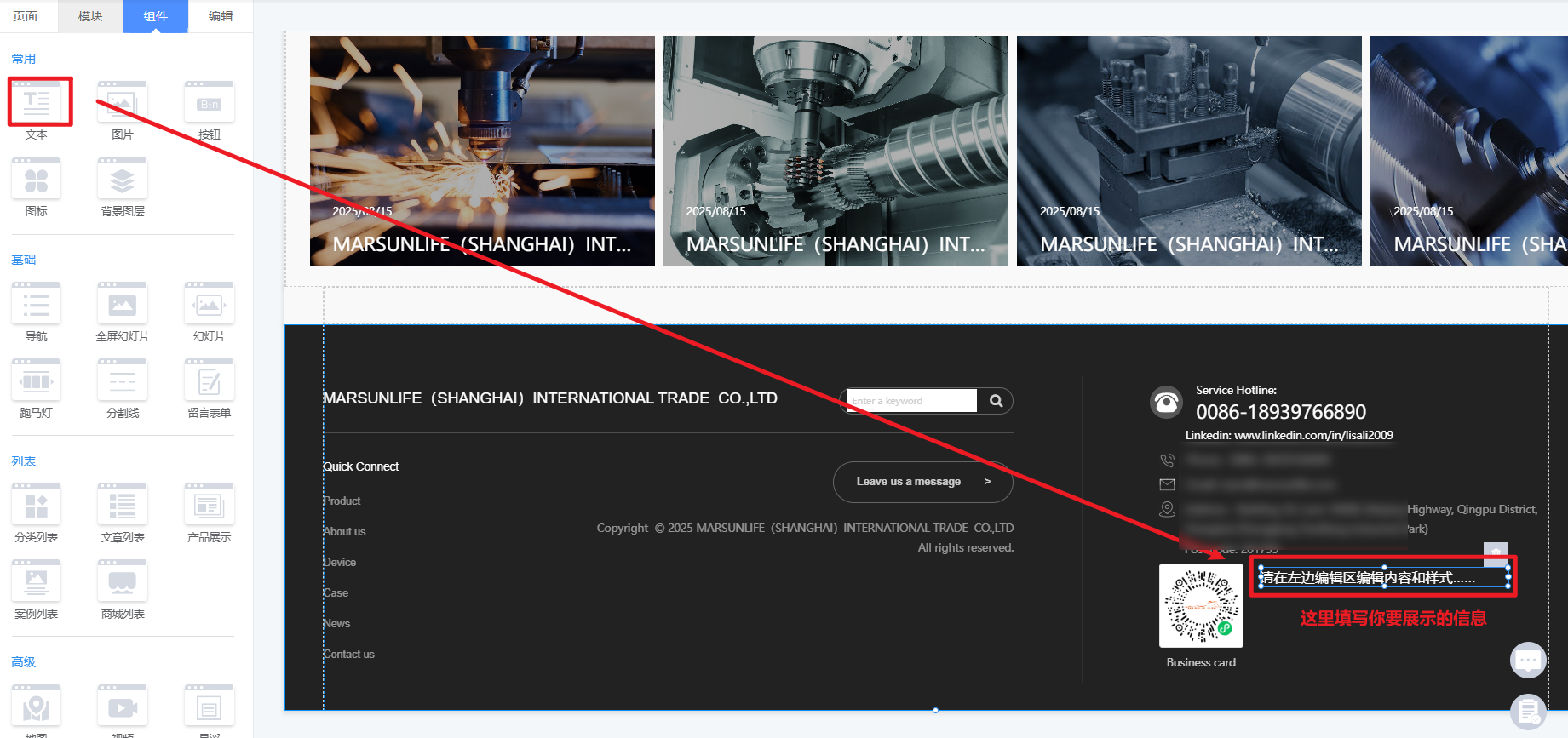The width and height of the screenshot is (1568, 738).
Task: Open the laser cutting news card
Action: [482, 151]
